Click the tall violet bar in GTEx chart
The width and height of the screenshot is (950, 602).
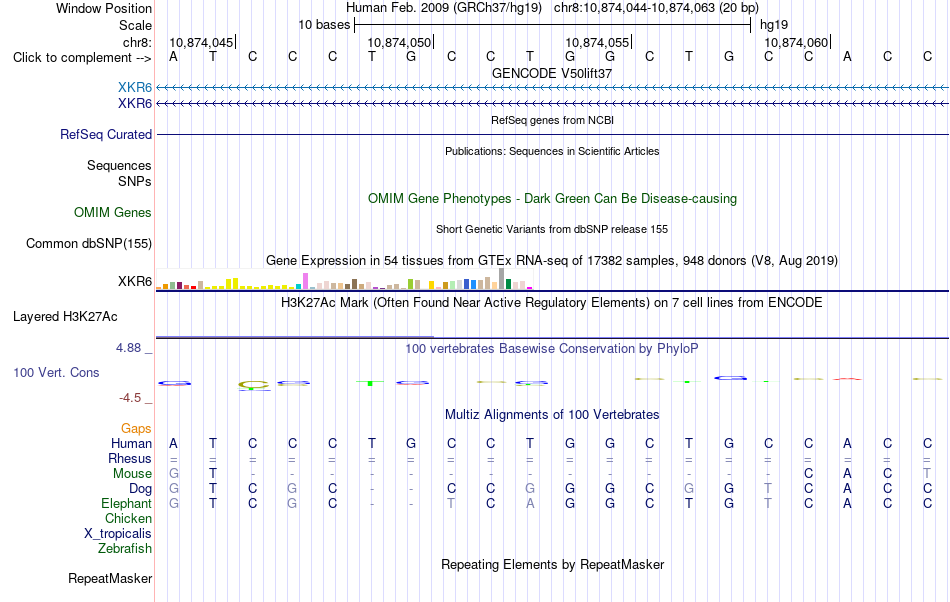point(305,281)
